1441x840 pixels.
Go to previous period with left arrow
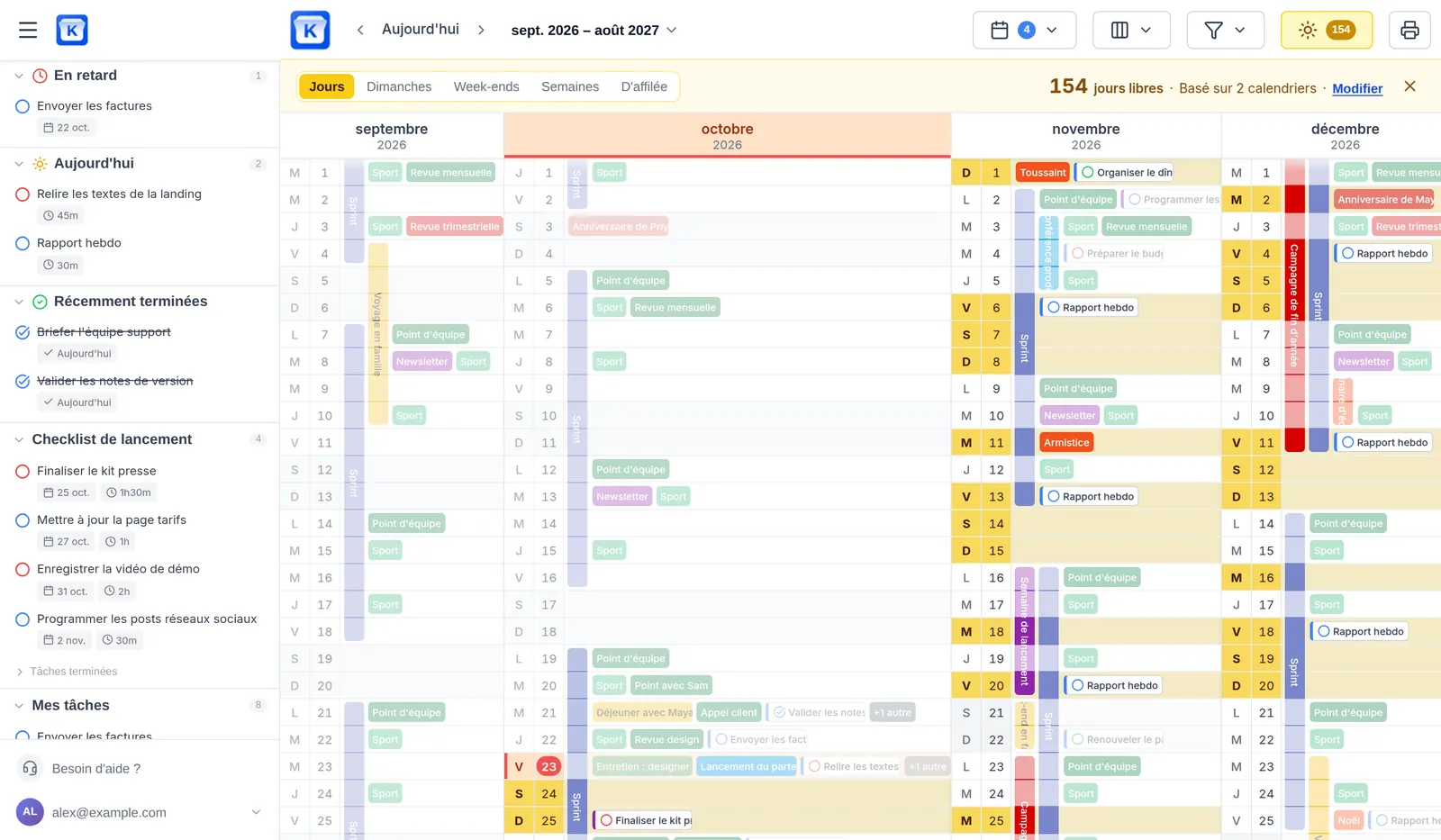point(360,30)
